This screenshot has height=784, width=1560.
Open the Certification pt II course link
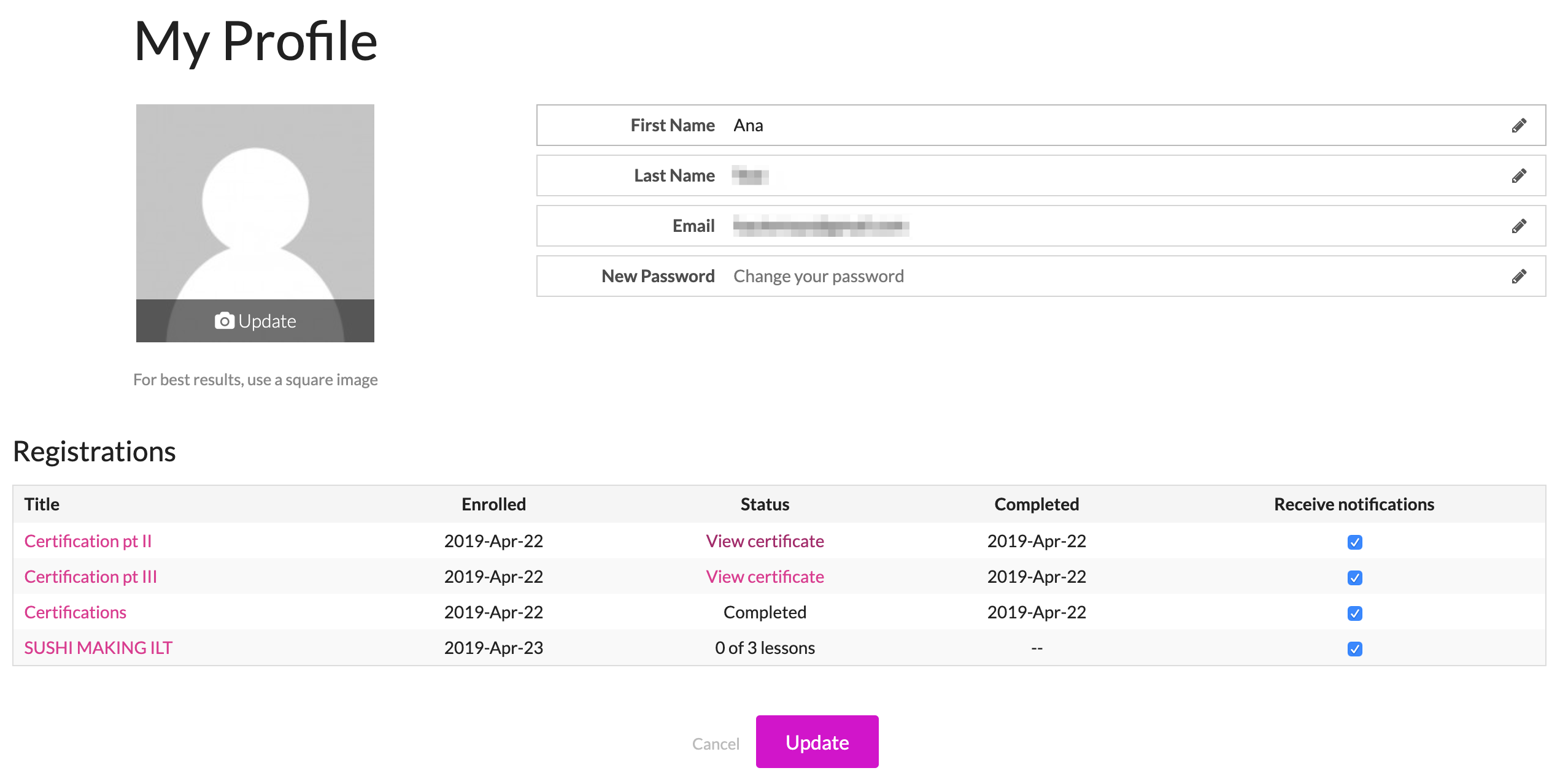click(88, 541)
